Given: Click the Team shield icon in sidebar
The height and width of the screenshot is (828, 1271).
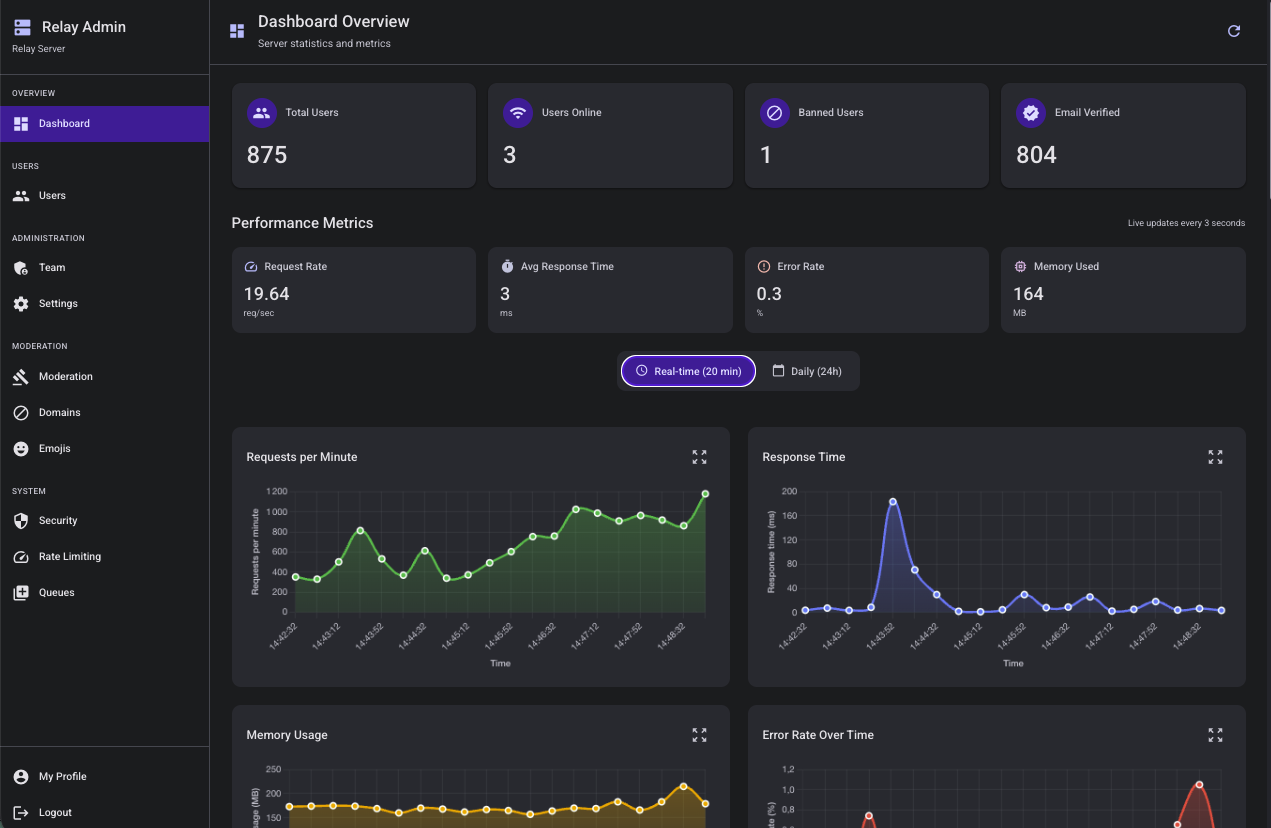Looking at the screenshot, I should pyautogui.click(x=21, y=268).
